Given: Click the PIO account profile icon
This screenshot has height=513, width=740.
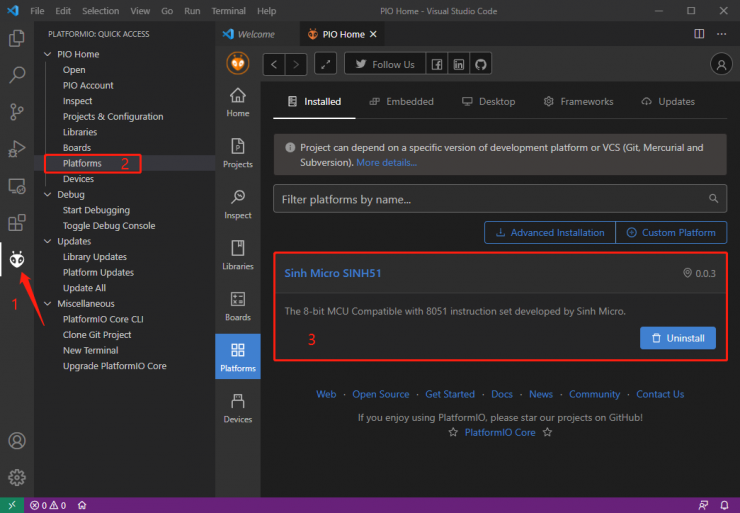Looking at the screenshot, I should [x=721, y=64].
